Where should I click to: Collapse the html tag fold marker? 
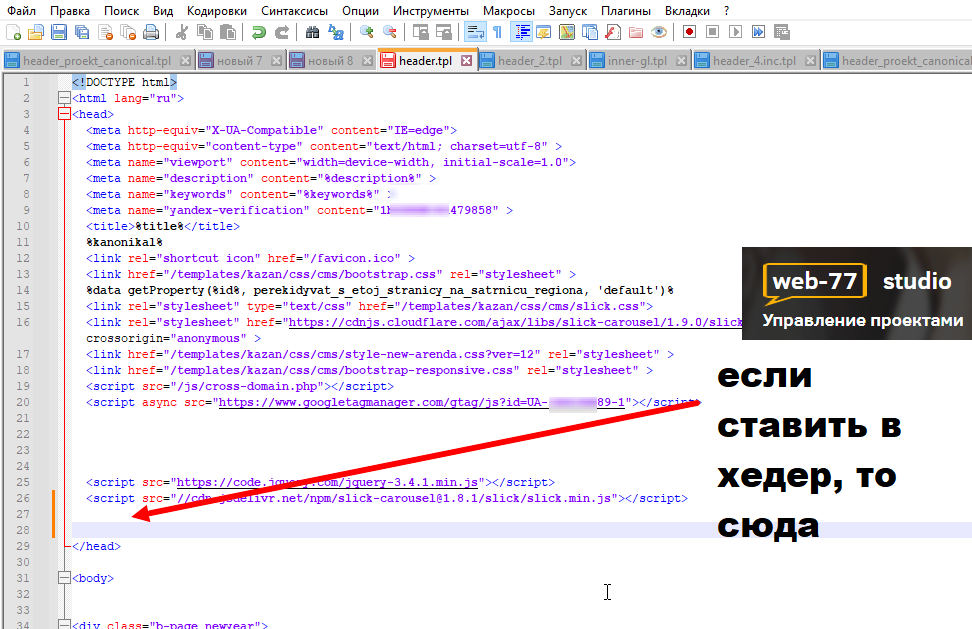pyautogui.click(x=64, y=98)
